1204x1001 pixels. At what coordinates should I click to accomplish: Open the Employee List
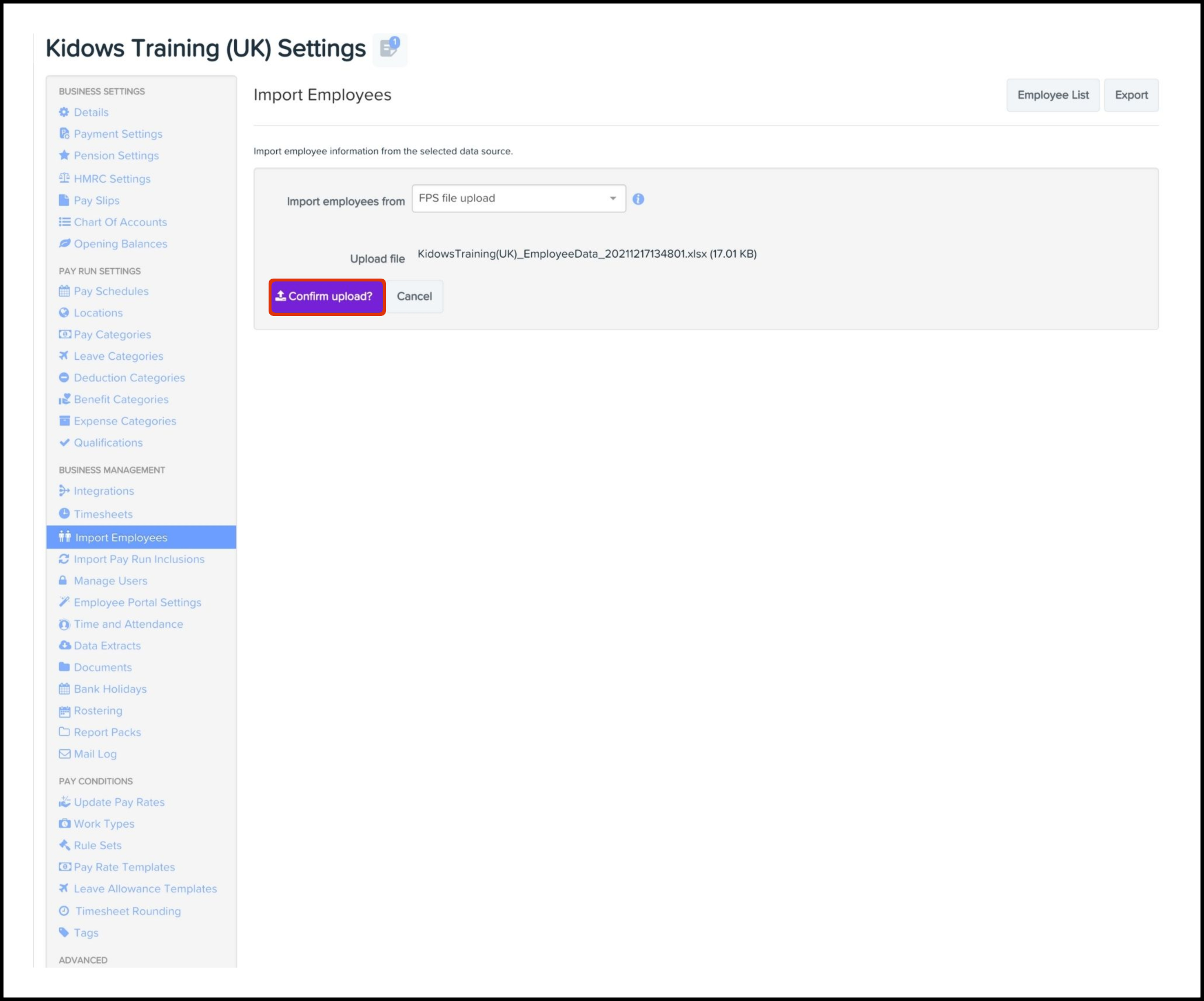[1052, 95]
